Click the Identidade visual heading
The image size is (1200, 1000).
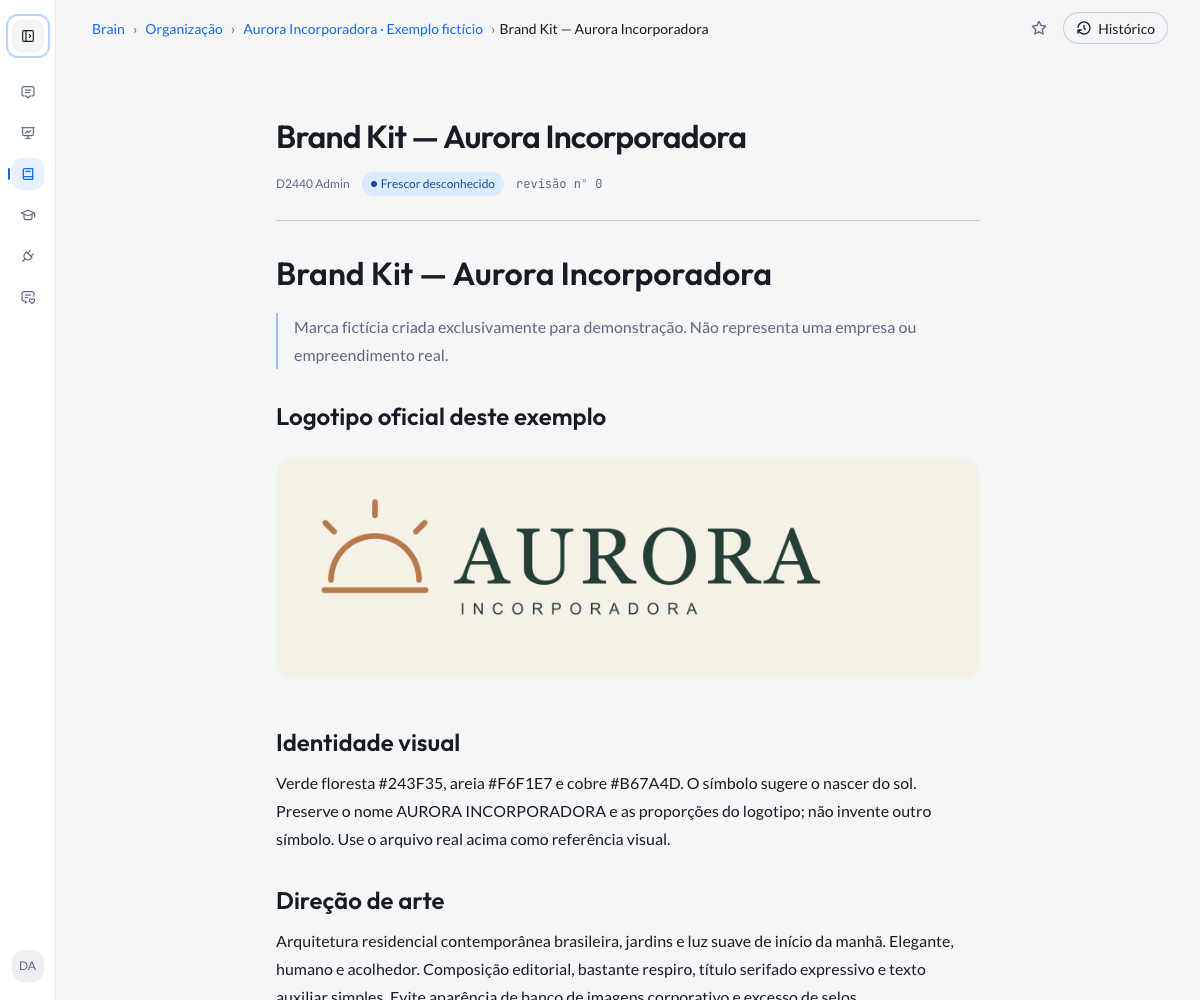(x=368, y=743)
